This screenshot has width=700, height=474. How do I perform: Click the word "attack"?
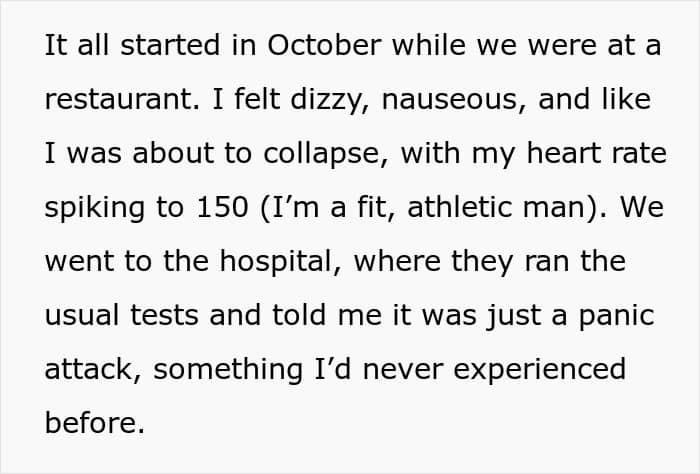tap(88, 369)
